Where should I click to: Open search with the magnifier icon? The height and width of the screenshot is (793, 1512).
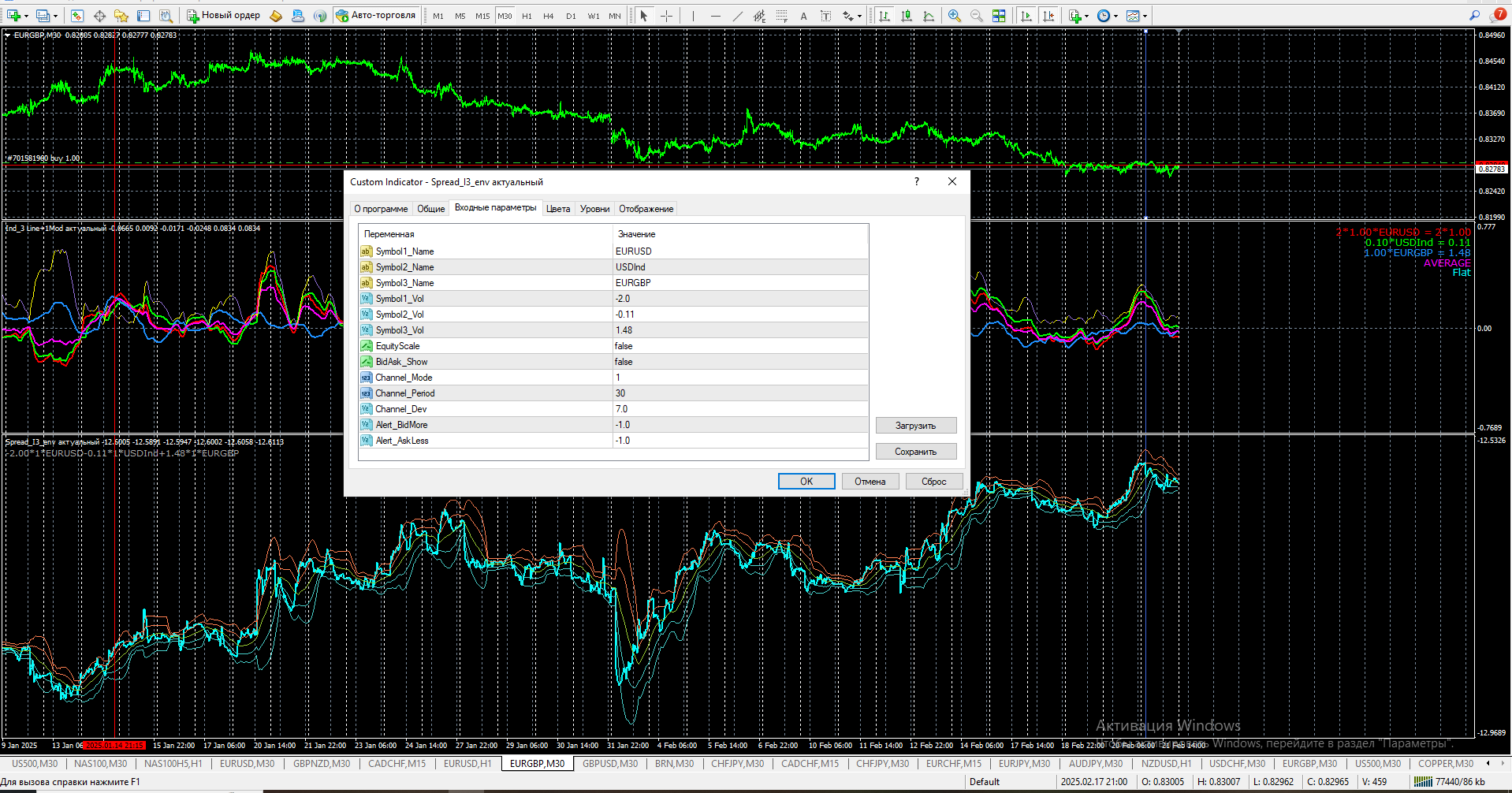1474,15
